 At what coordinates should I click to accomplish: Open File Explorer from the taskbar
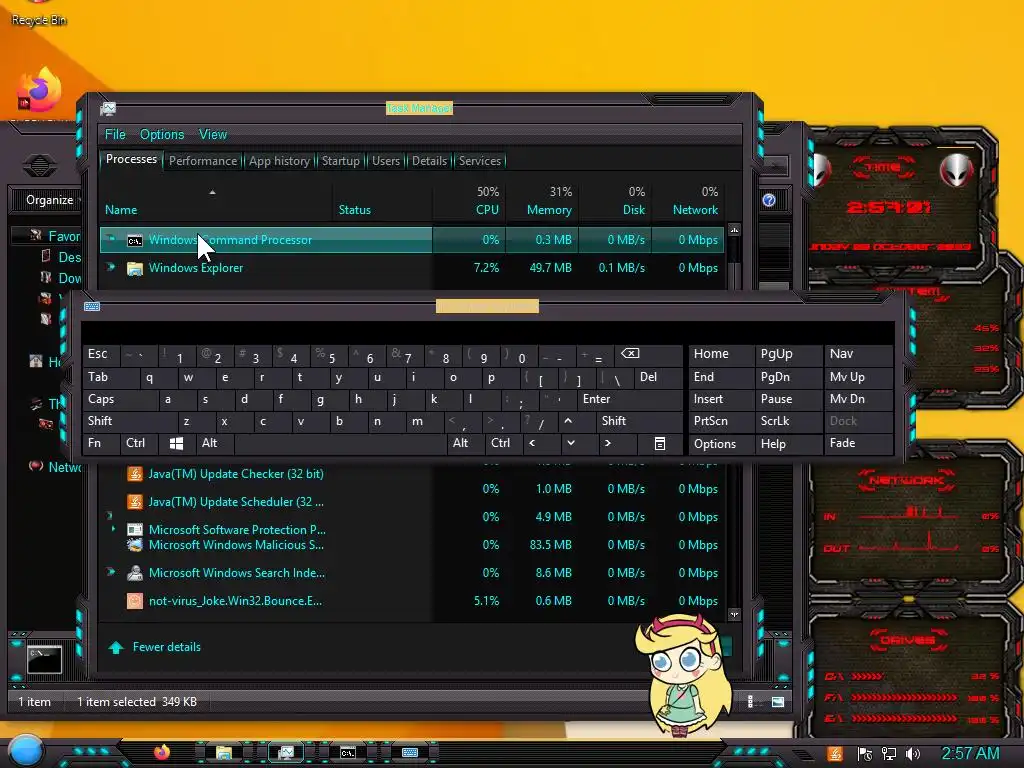pos(223,753)
